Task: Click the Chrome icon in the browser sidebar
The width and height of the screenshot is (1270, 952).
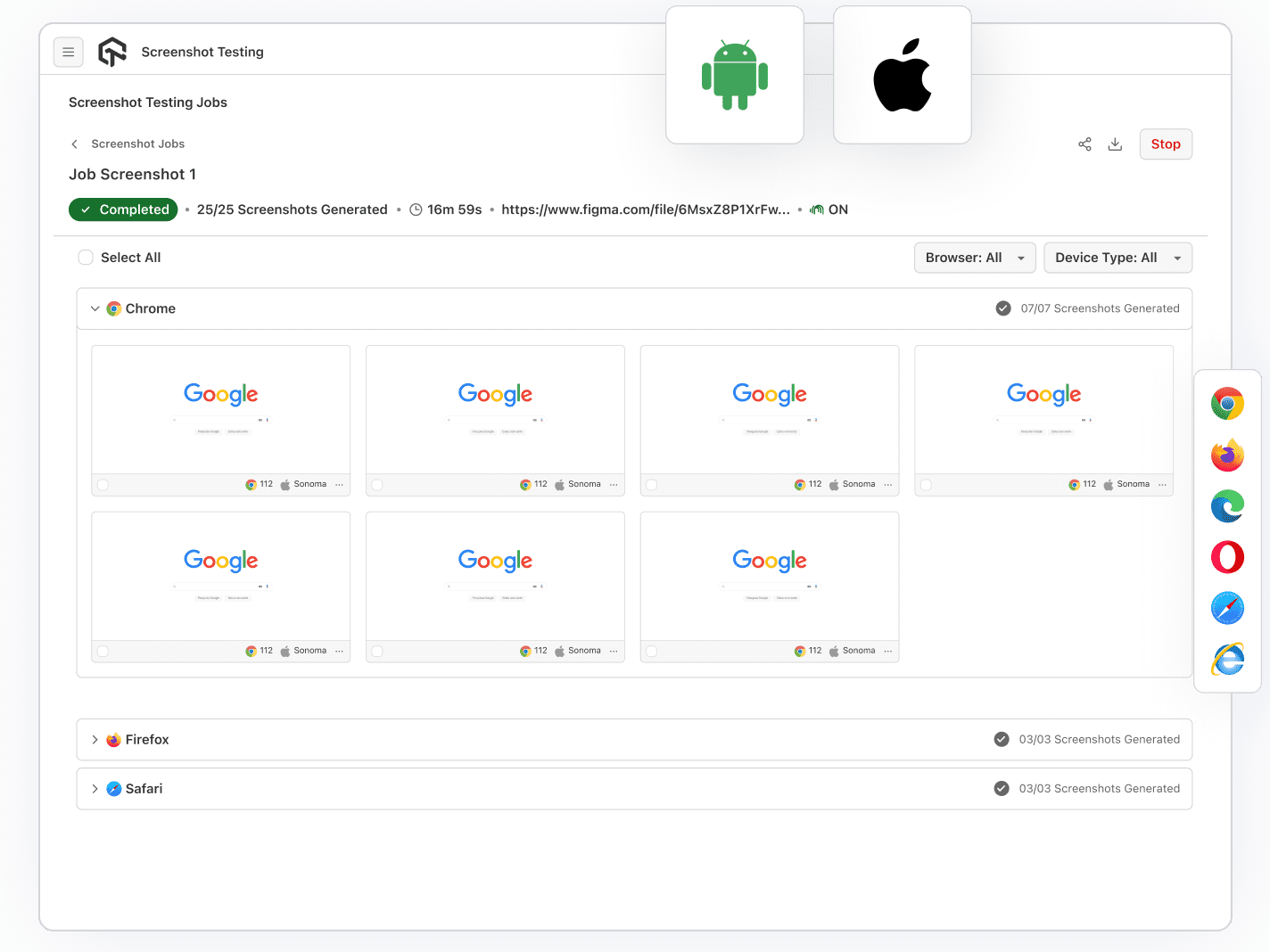Action: tap(1227, 404)
